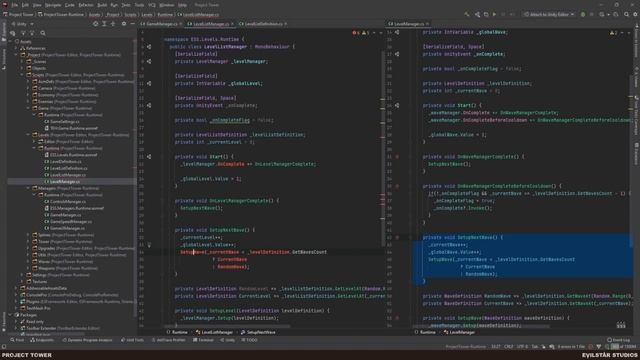The height and width of the screenshot is (360, 640).
Task: Open the File menu
Action: coord(15,5)
